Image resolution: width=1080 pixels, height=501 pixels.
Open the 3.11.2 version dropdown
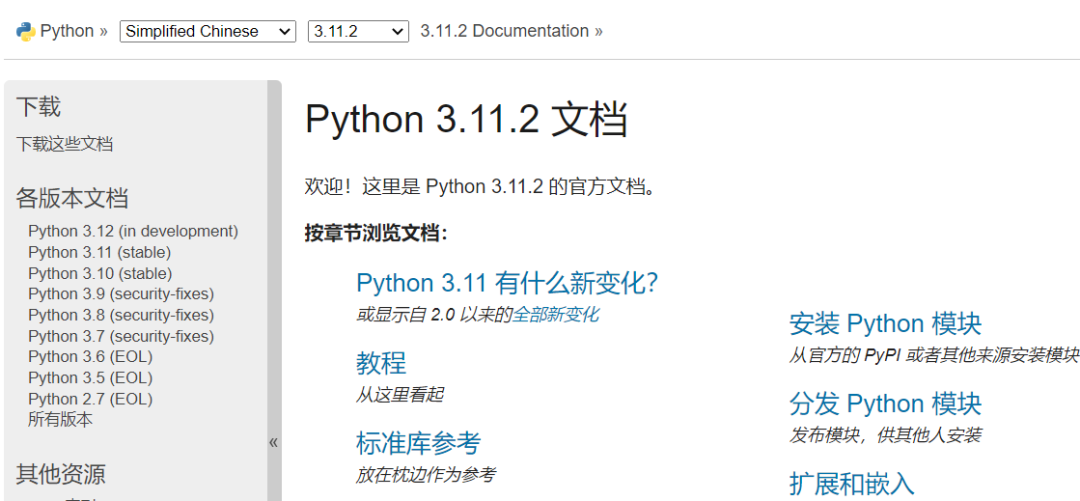point(358,31)
